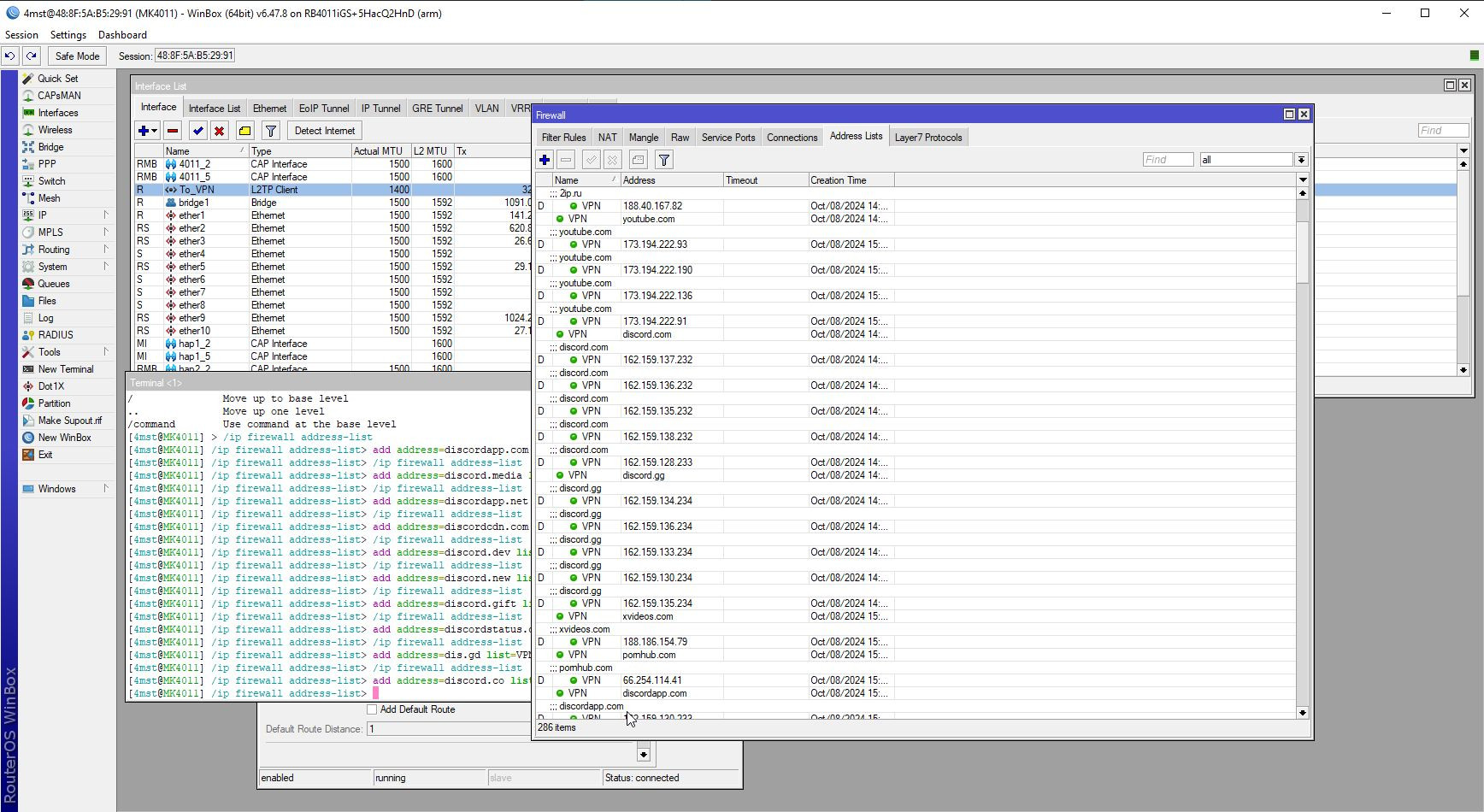The image size is (1484, 812).
Task: Open Bridge in sidebar
Action: click(x=50, y=147)
